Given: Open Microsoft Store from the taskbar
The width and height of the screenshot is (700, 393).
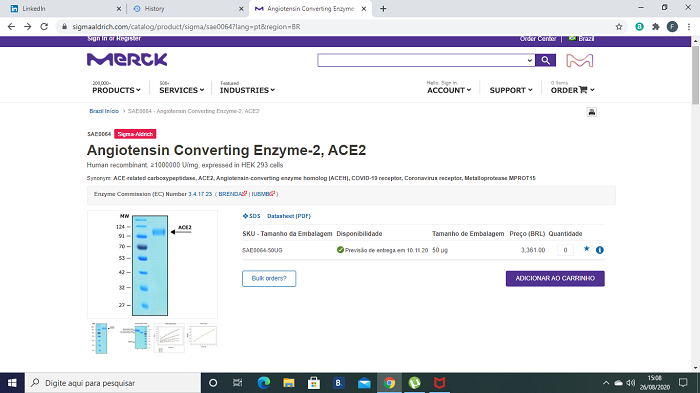Looking at the screenshot, I should tap(314, 383).
